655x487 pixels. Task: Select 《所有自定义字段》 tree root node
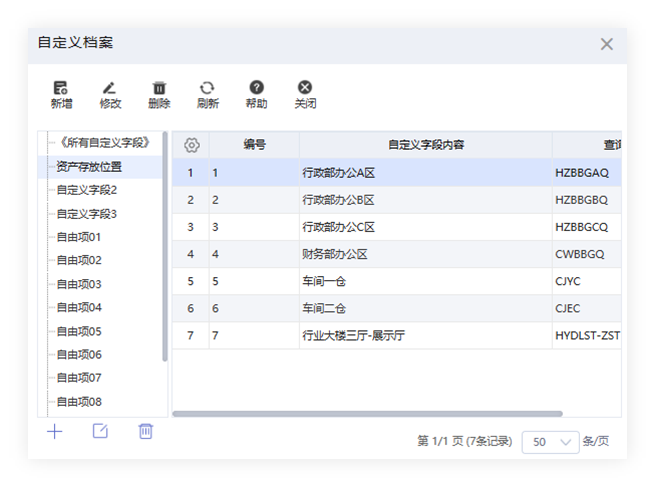(x=103, y=143)
